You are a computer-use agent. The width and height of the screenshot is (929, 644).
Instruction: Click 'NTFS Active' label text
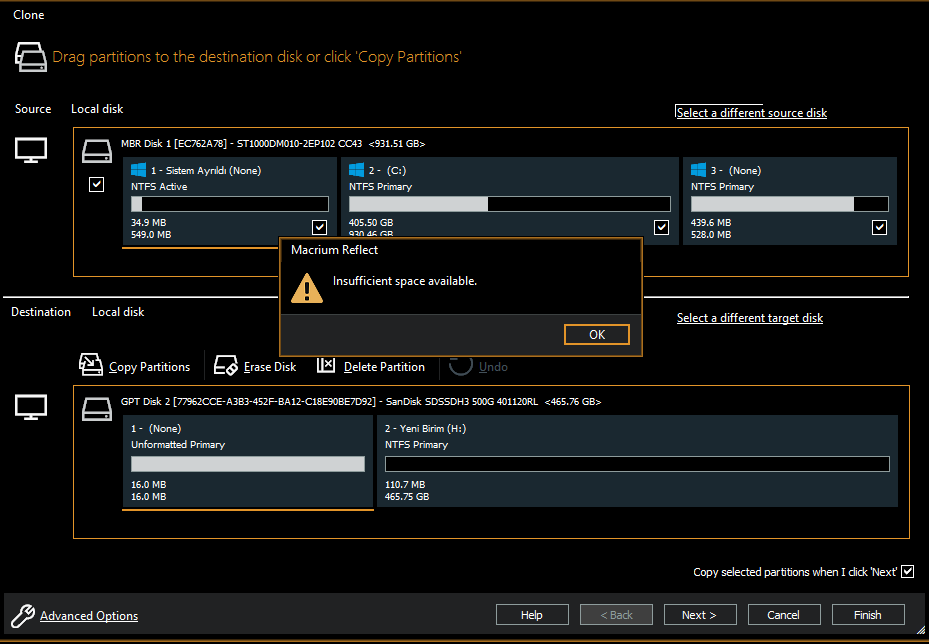point(159,187)
